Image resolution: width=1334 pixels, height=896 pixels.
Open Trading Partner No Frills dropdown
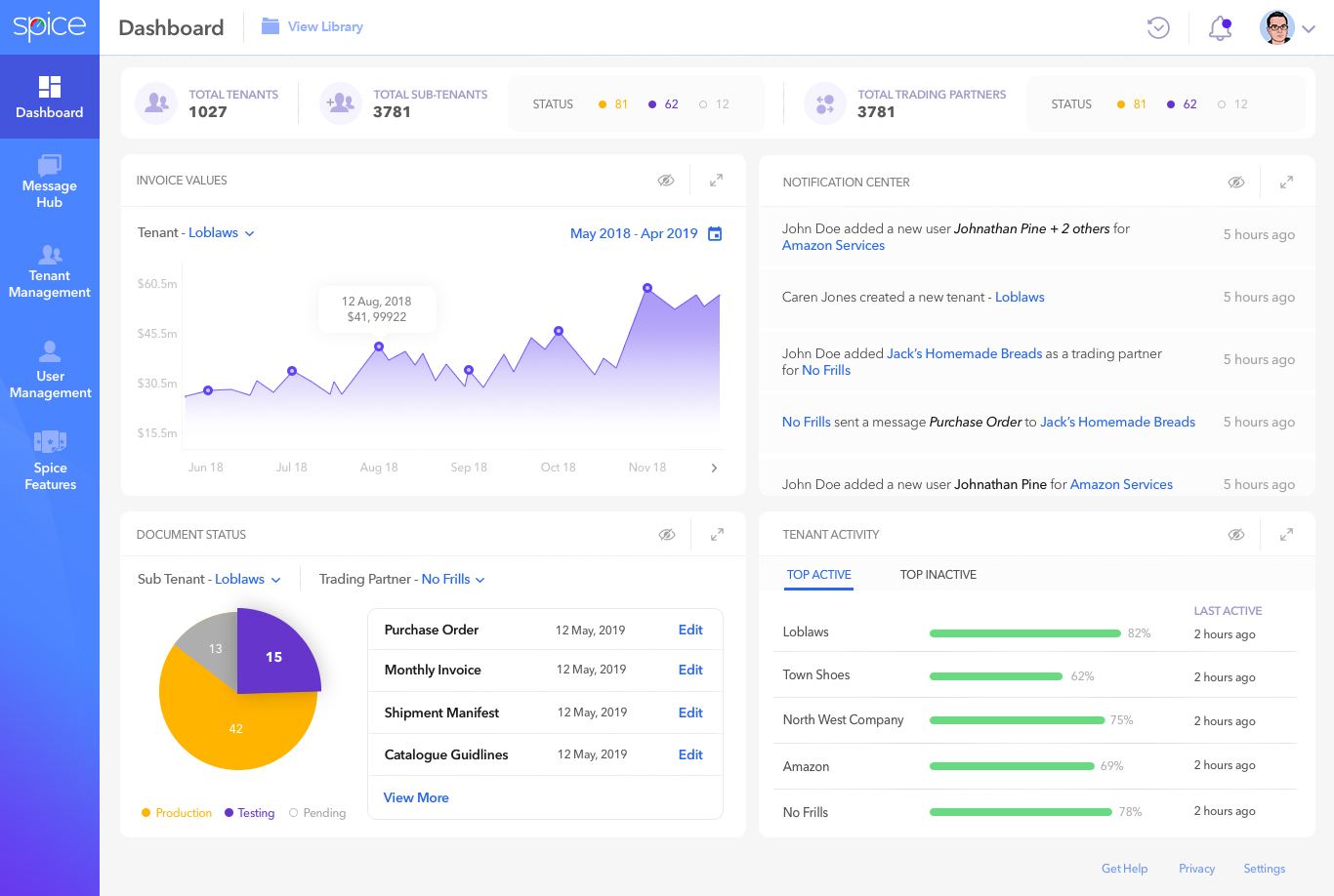(x=453, y=580)
